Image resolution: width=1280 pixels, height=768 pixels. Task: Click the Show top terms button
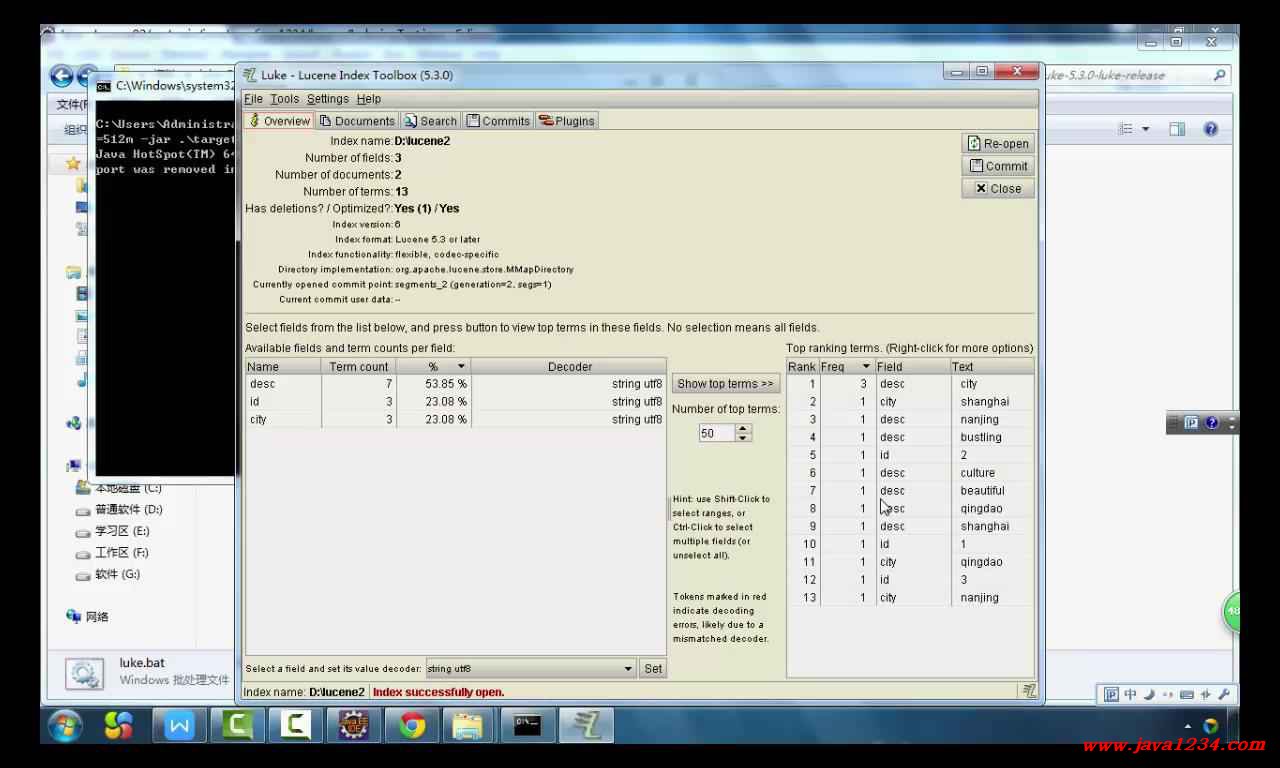pyautogui.click(x=726, y=384)
